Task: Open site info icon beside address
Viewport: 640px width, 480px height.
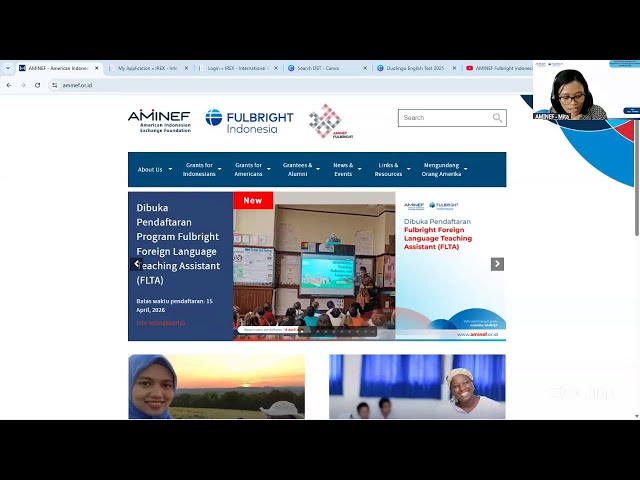Action: (x=55, y=85)
